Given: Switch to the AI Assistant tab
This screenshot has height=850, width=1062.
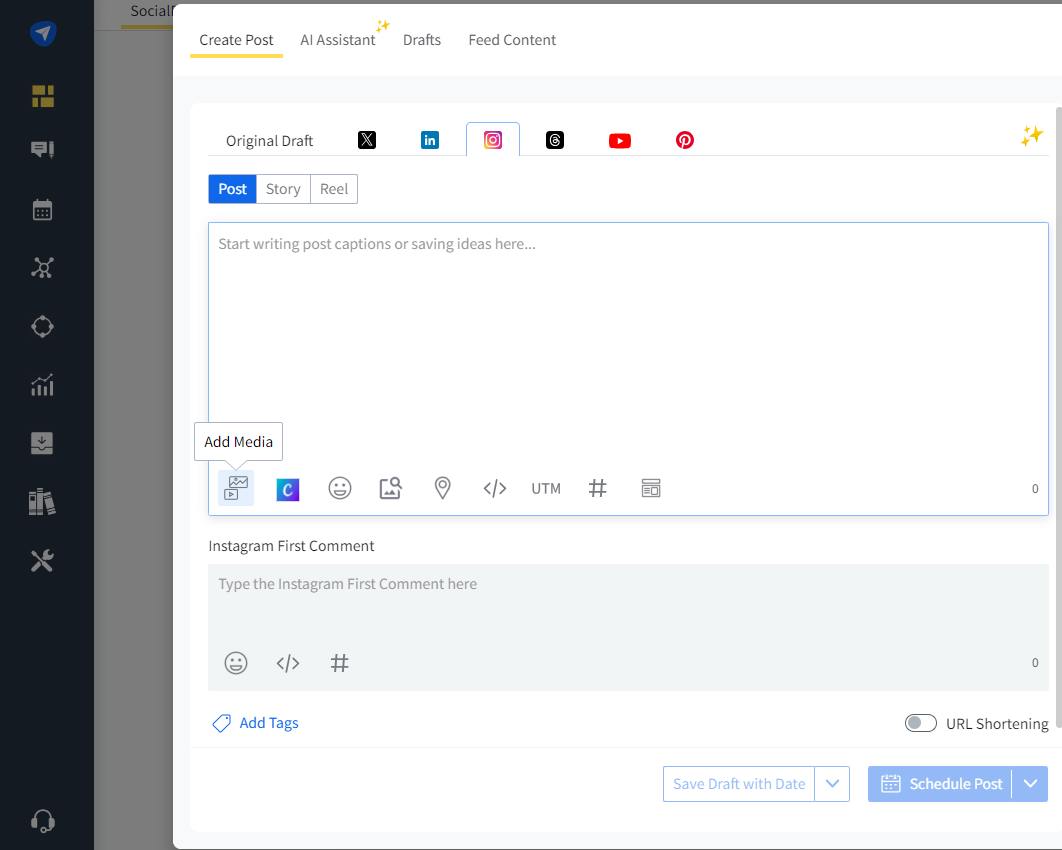Looking at the screenshot, I should coord(338,40).
